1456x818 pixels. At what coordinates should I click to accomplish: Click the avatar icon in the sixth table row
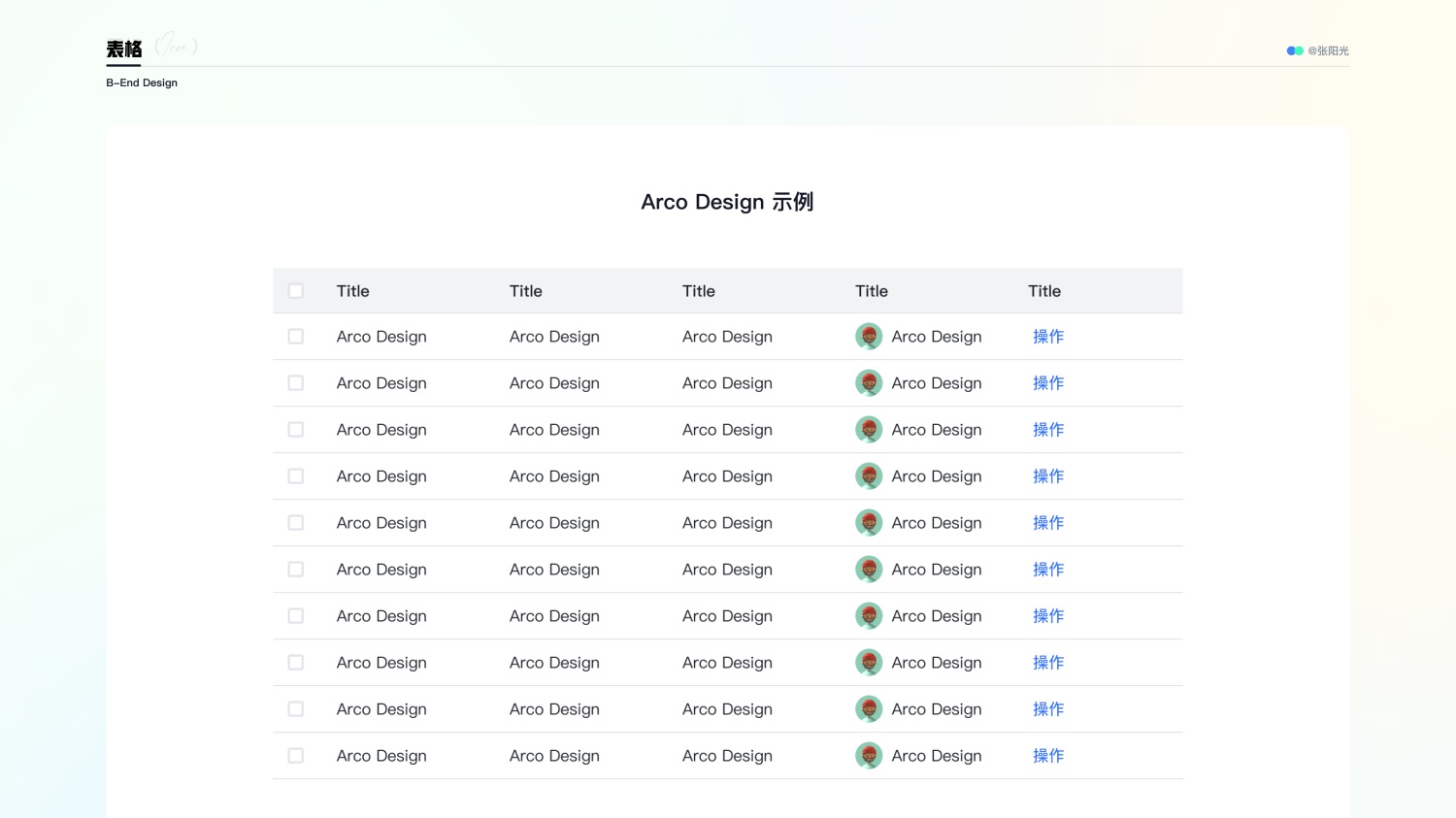tap(869, 570)
